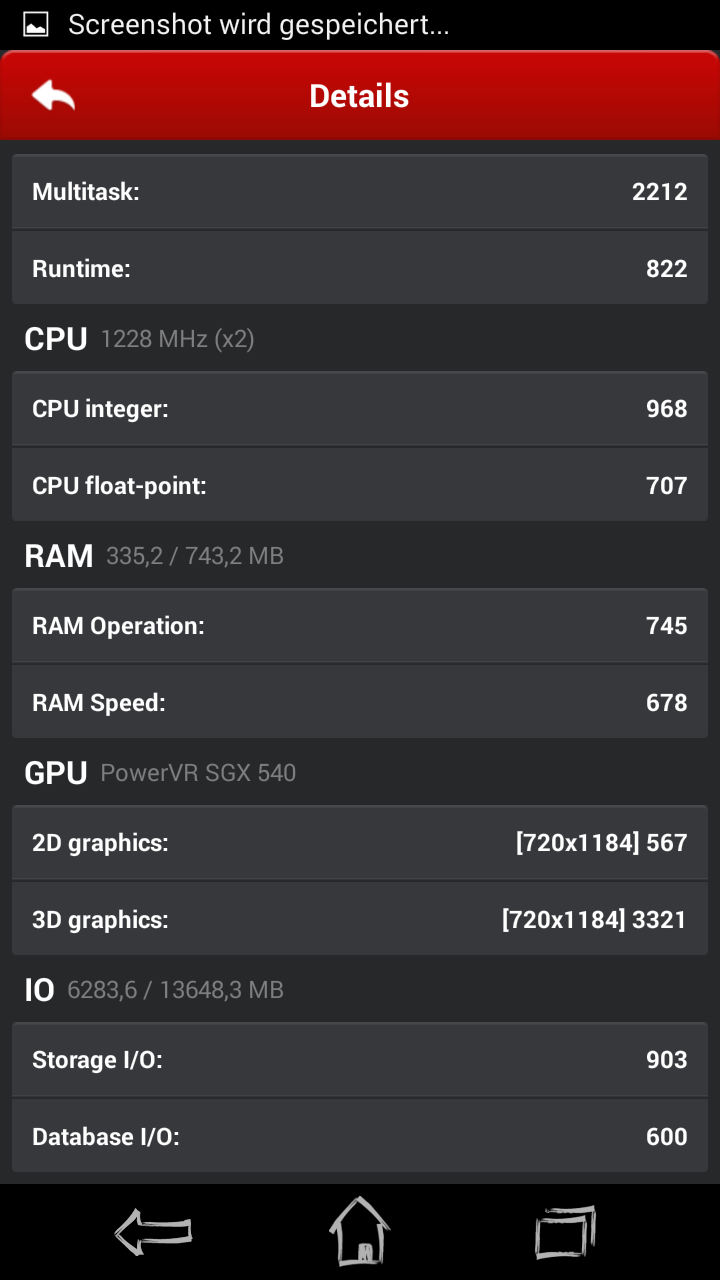Open the recent apps button

pos(565,1231)
